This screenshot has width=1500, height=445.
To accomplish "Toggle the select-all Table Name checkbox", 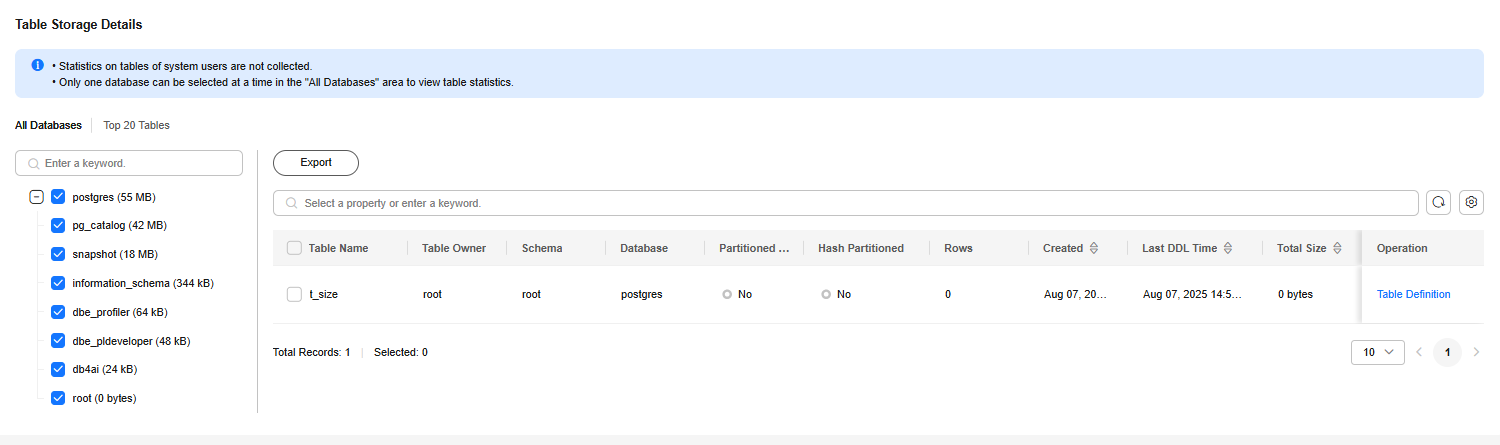I will click(x=294, y=248).
